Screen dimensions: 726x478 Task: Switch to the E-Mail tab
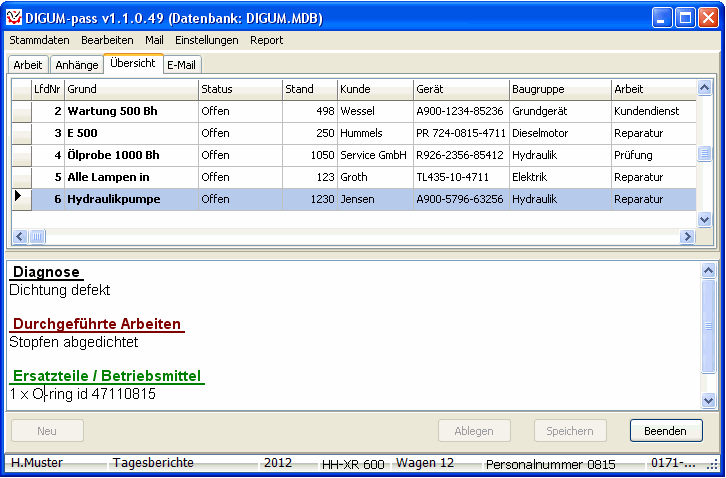point(182,65)
